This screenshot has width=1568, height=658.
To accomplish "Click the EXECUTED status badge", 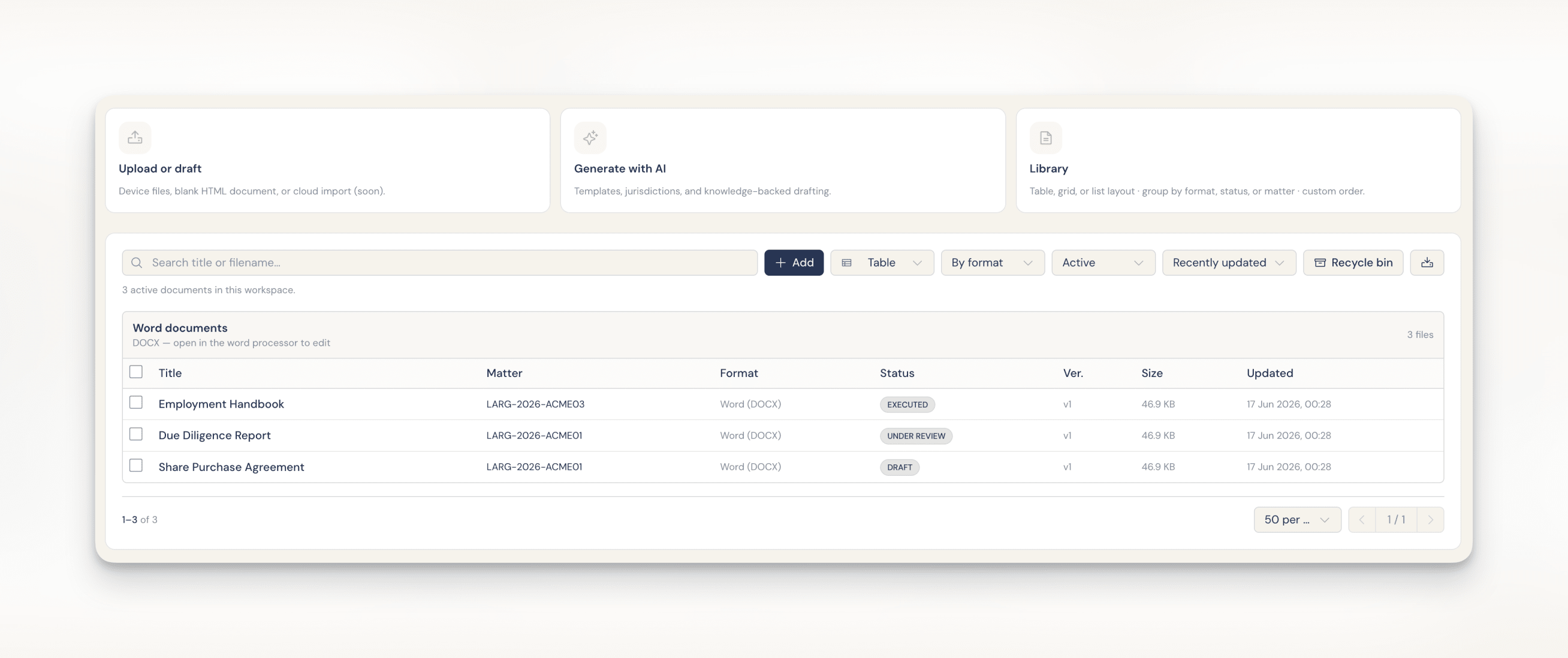I will (907, 405).
